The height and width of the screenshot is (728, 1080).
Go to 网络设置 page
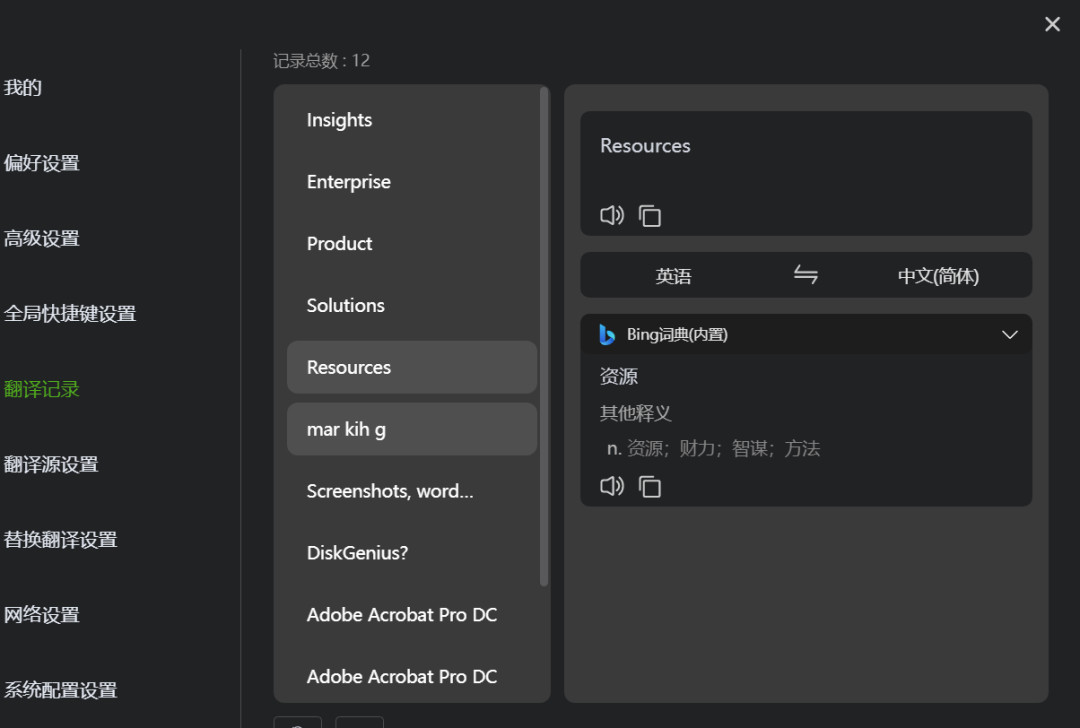click(x=41, y=614)
